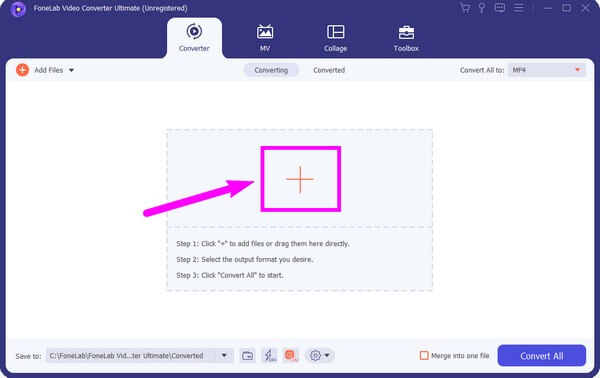Click the Save to path field

point(130,356)
